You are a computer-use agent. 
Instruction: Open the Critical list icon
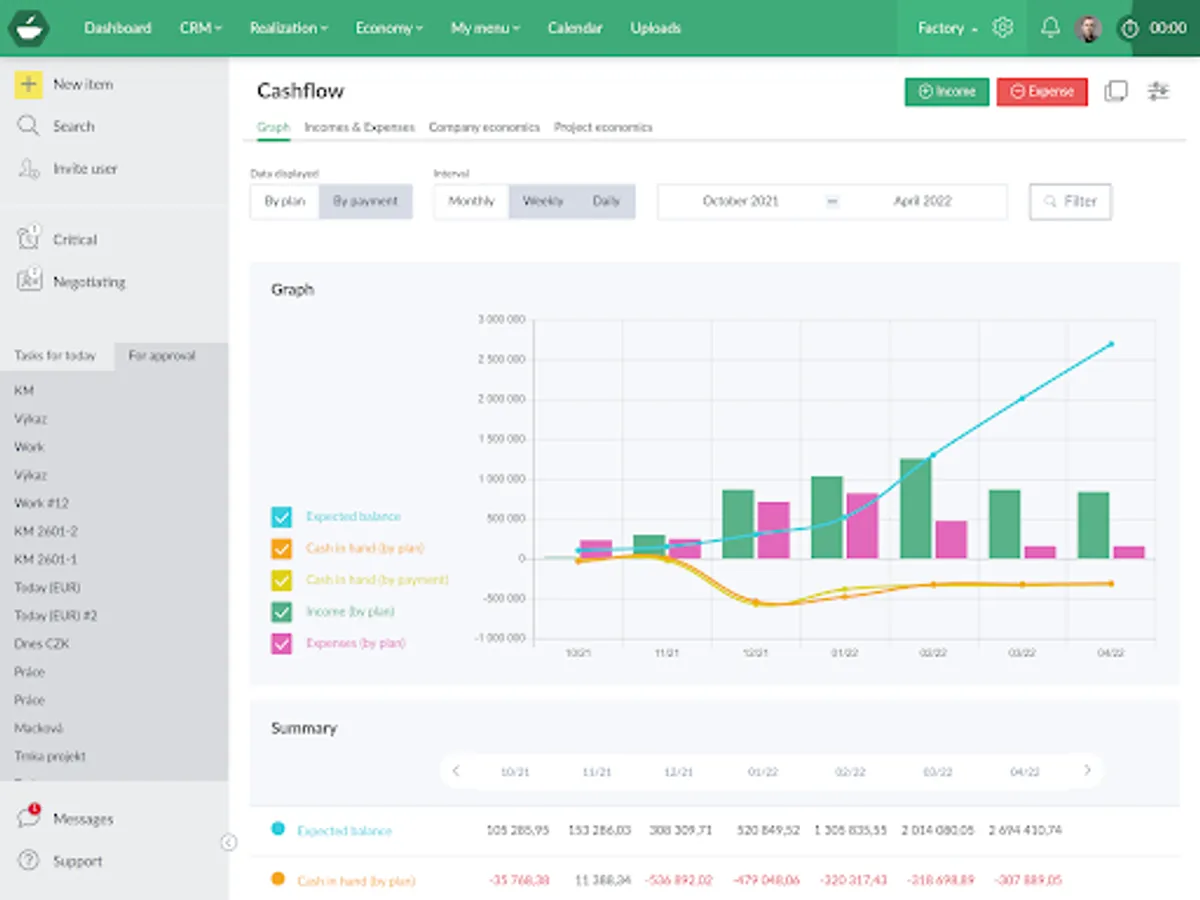click(x=28, y=239)
